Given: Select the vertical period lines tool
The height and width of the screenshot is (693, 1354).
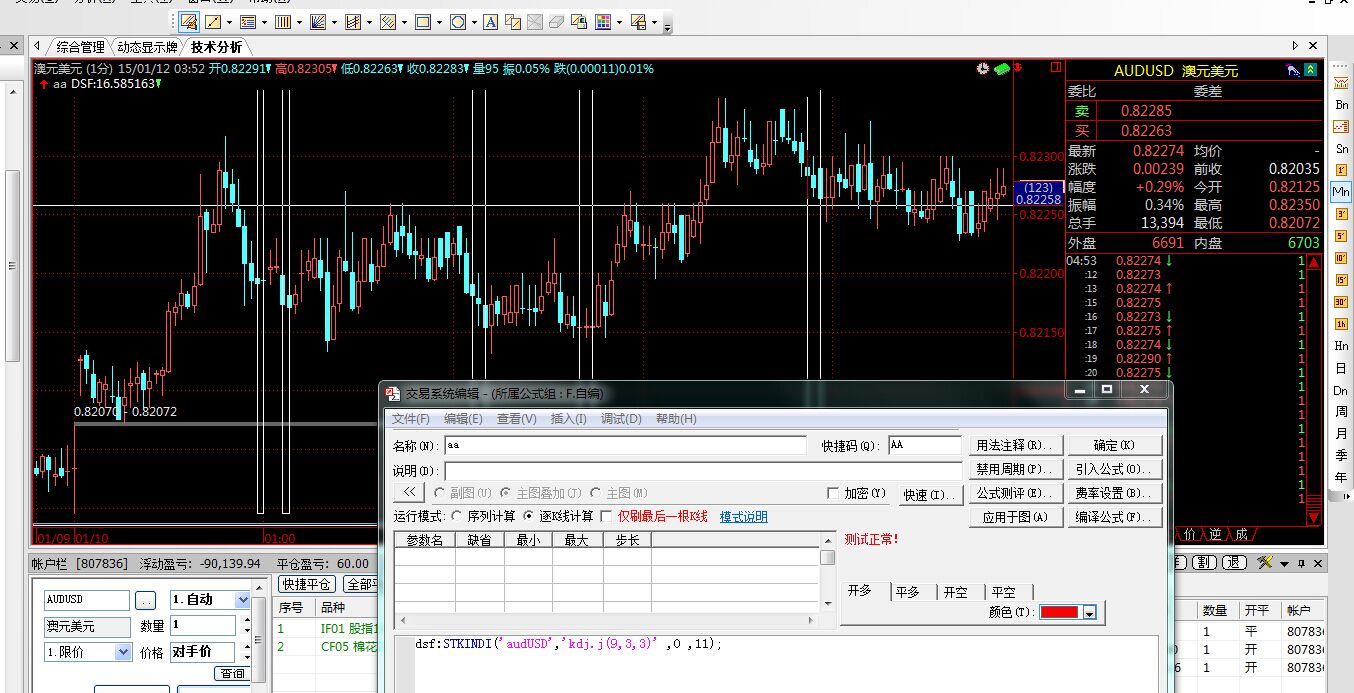Looking at the screenshot, I should (282, 22).
